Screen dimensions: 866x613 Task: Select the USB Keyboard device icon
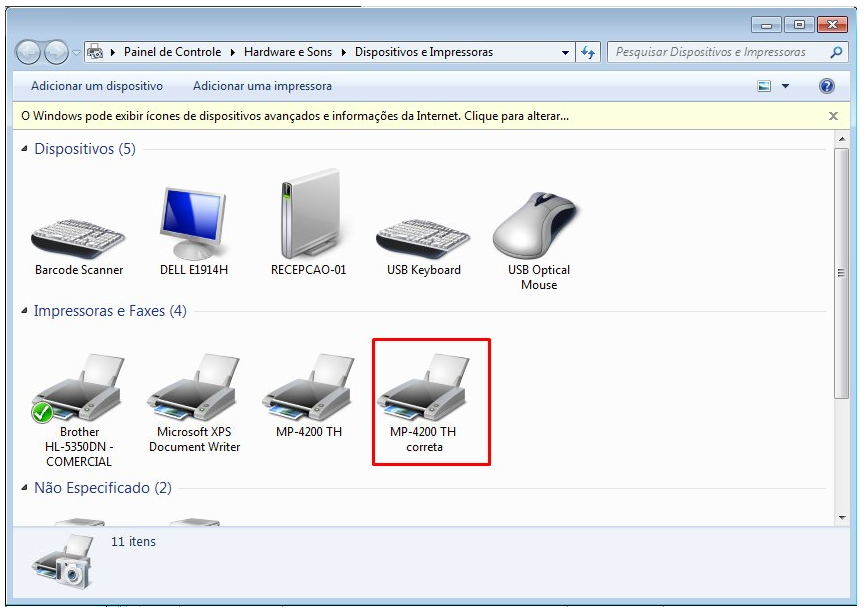click(x=423, y=239)
